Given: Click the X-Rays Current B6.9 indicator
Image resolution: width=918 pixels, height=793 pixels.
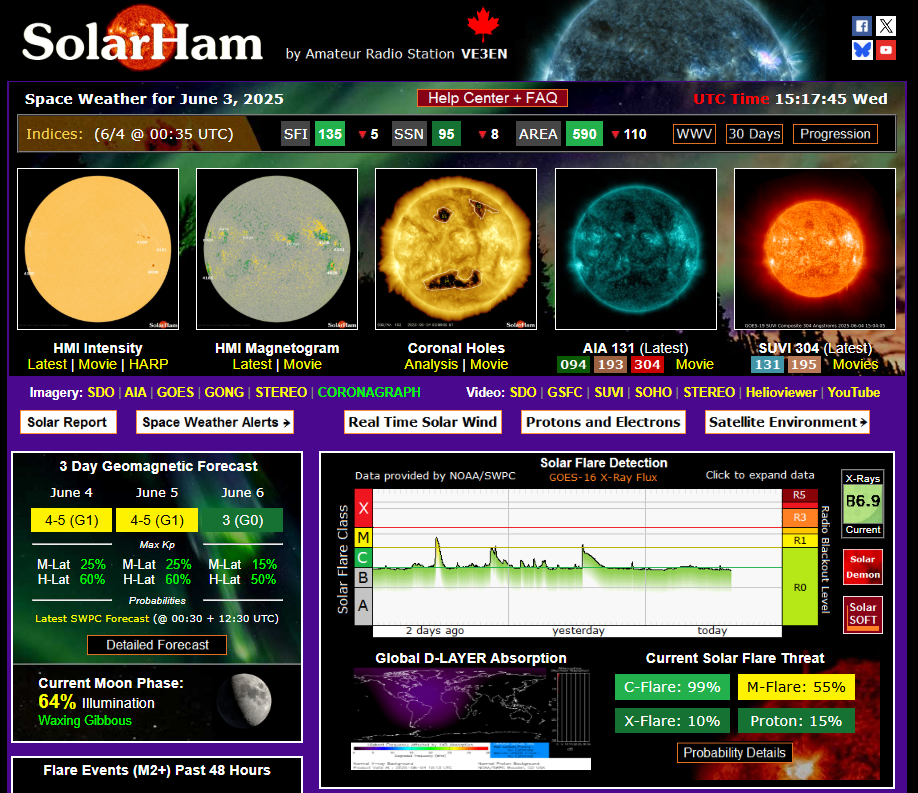Looking at the screenshot, I should tap(862, 504).
